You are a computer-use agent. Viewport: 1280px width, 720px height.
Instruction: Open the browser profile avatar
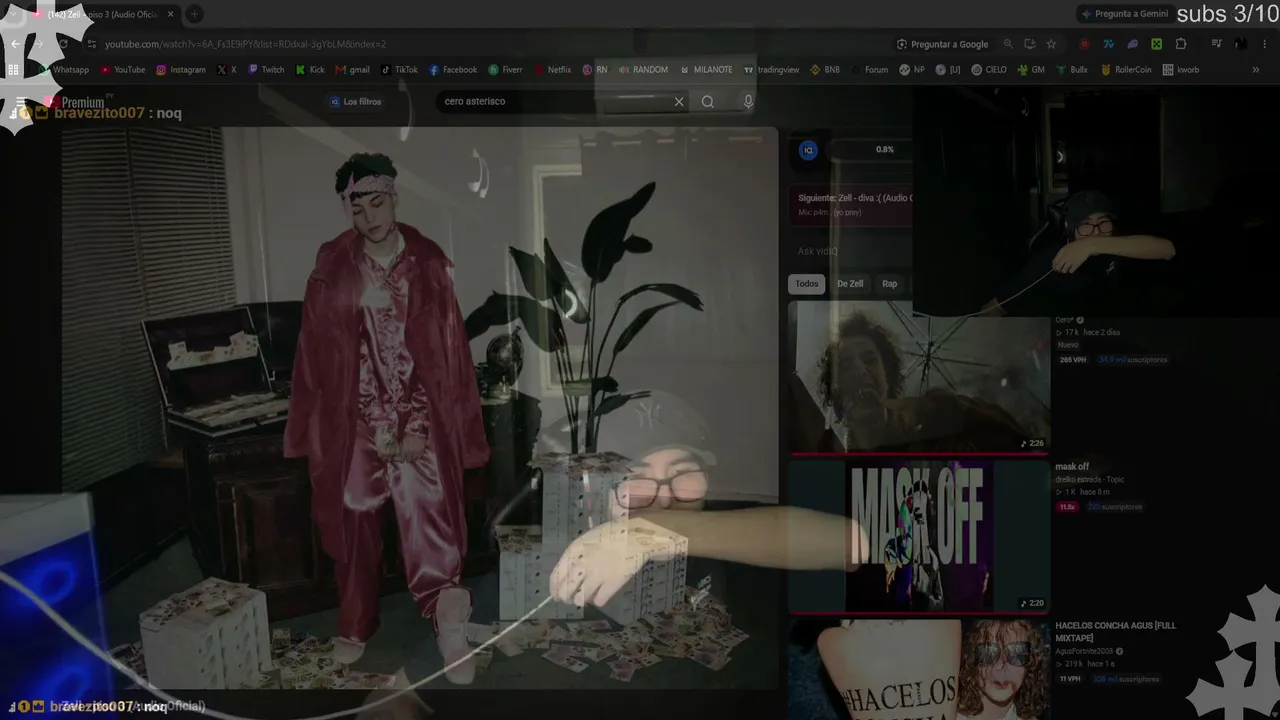pyautogui.click(x=1240, y=44)
